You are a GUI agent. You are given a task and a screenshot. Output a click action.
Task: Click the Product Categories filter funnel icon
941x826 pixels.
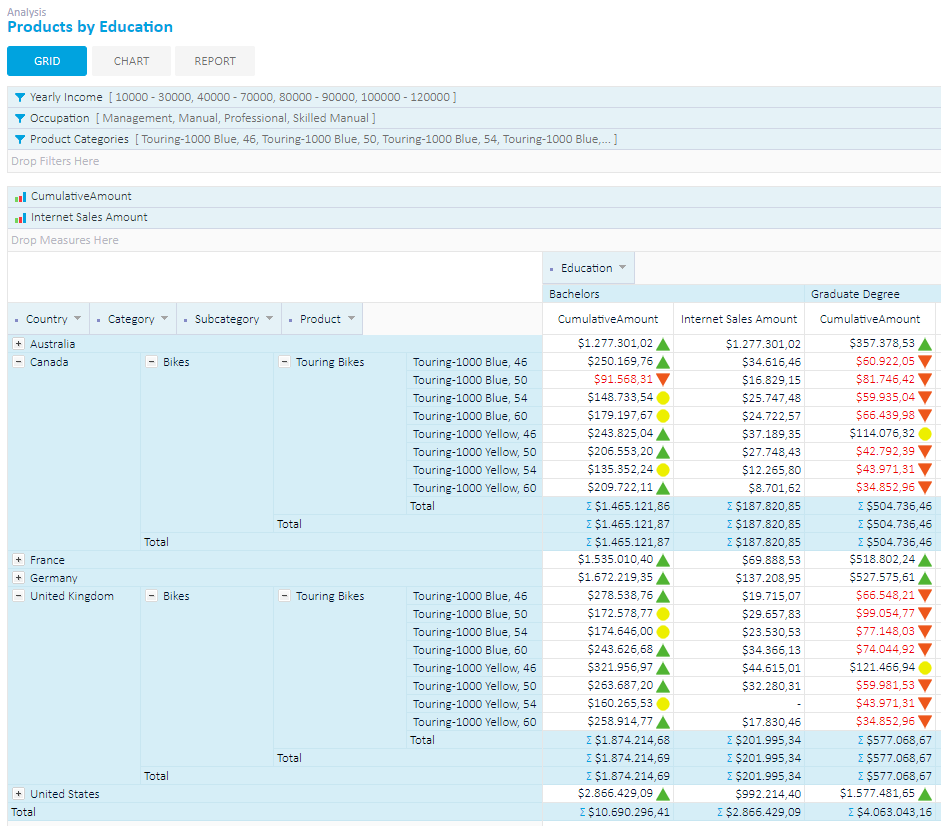click(20, 139)
